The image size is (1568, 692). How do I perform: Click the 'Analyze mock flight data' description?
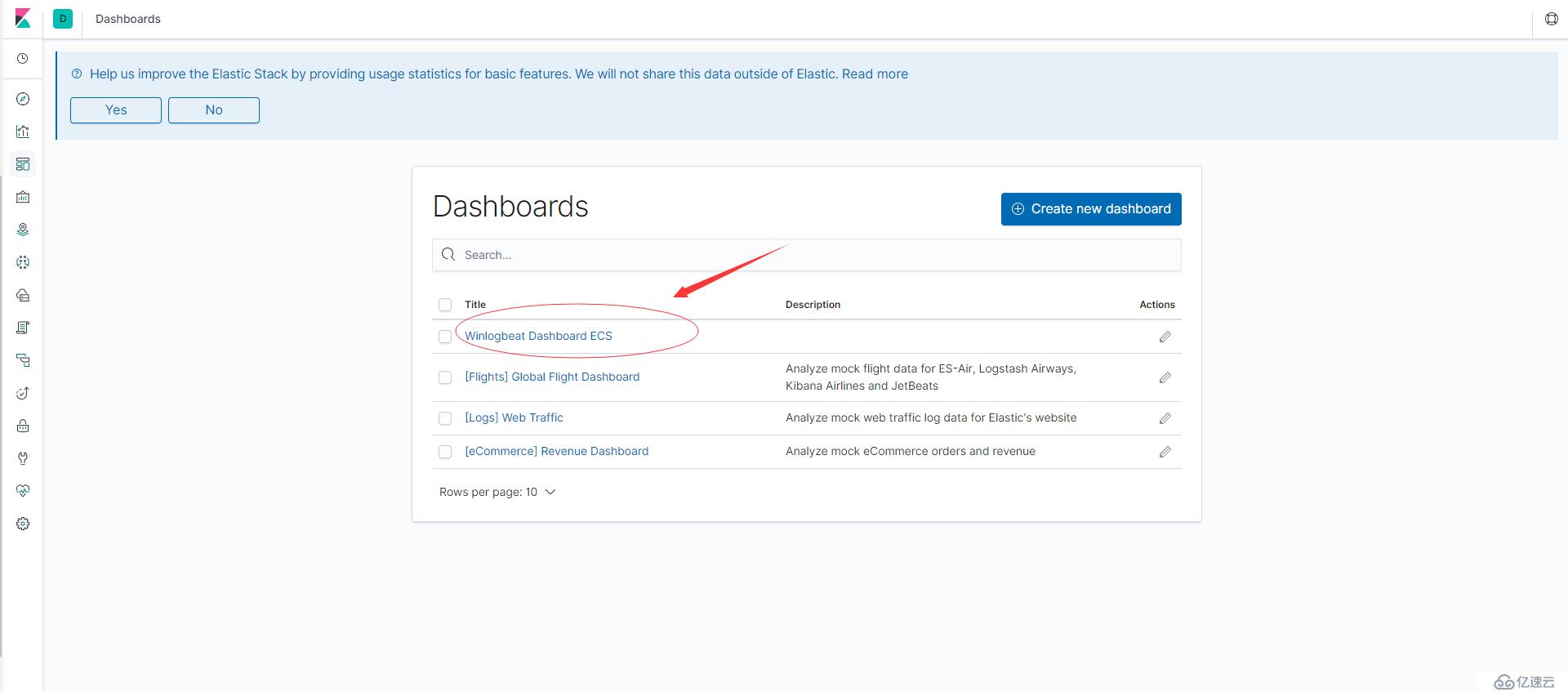(931, 377)
